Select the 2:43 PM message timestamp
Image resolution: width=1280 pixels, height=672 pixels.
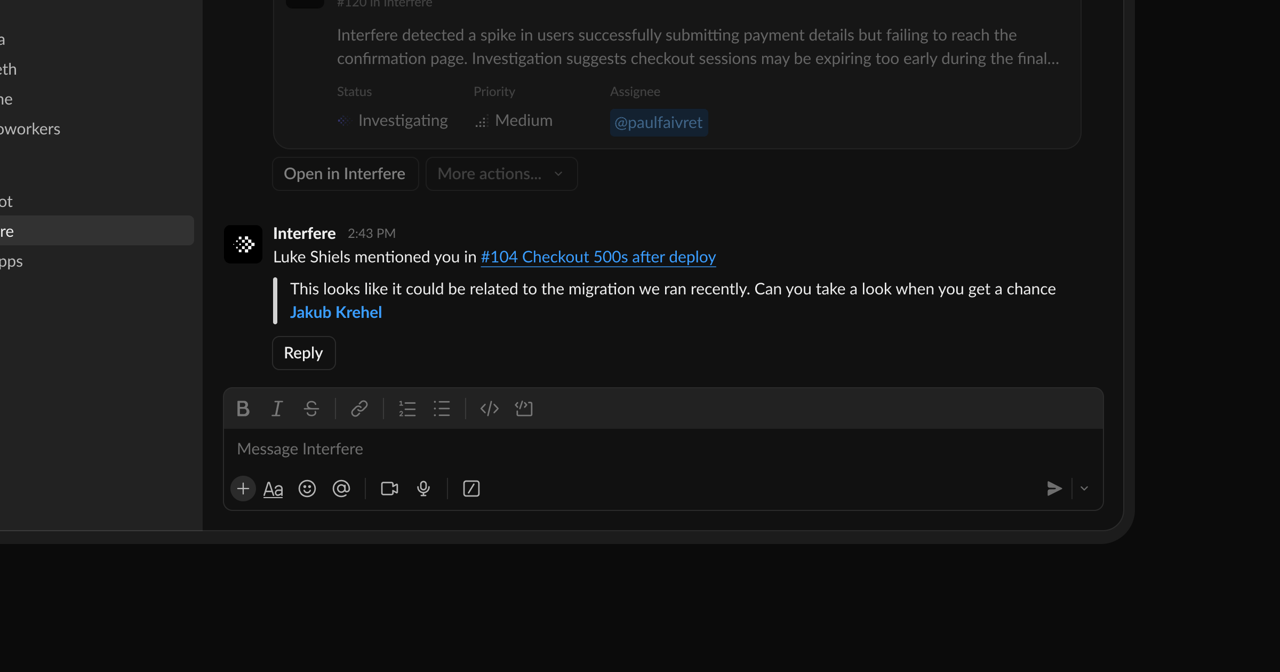pyautogui.click(x=371, y=233)
